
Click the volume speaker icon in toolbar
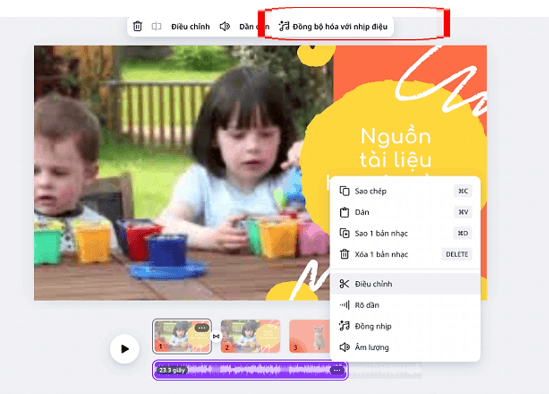[224, 26]
